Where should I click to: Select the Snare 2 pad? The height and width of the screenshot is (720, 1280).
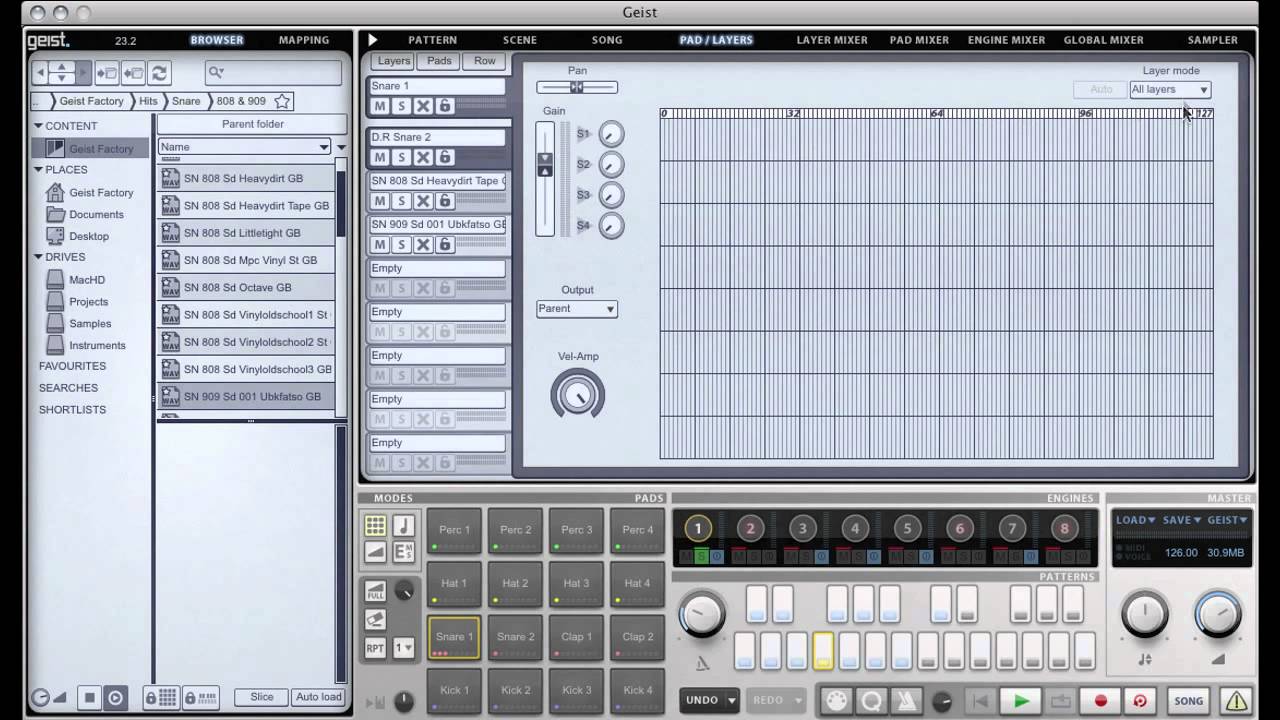[516, 637]
